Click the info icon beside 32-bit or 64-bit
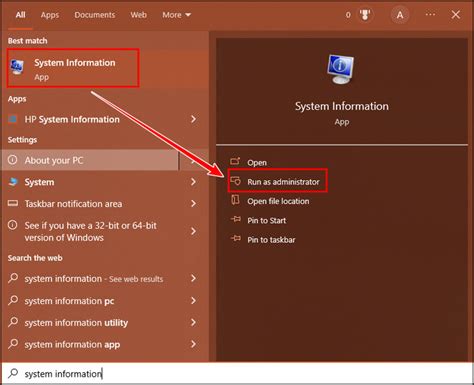This screenshot has height=385, width=474. point(13,225)
